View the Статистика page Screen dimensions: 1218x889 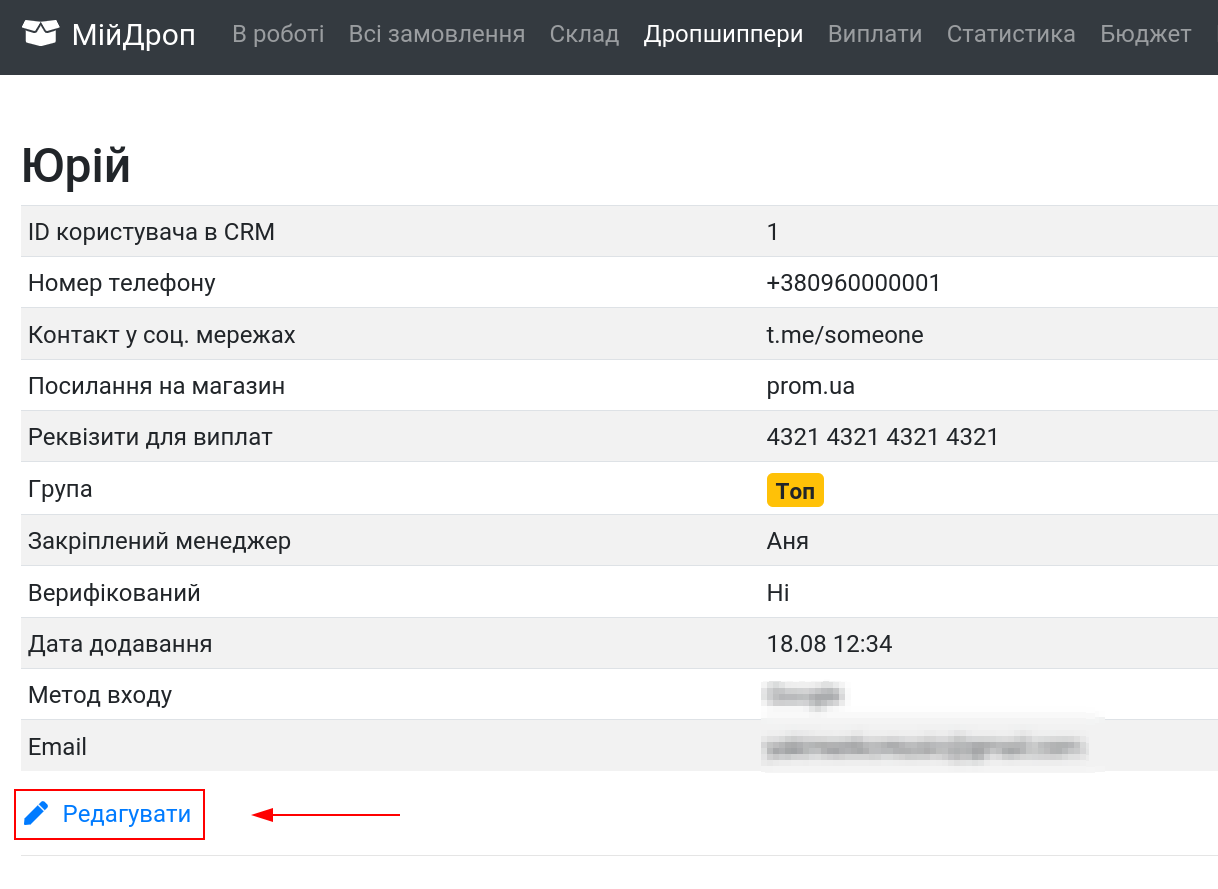click(1011, 35)
